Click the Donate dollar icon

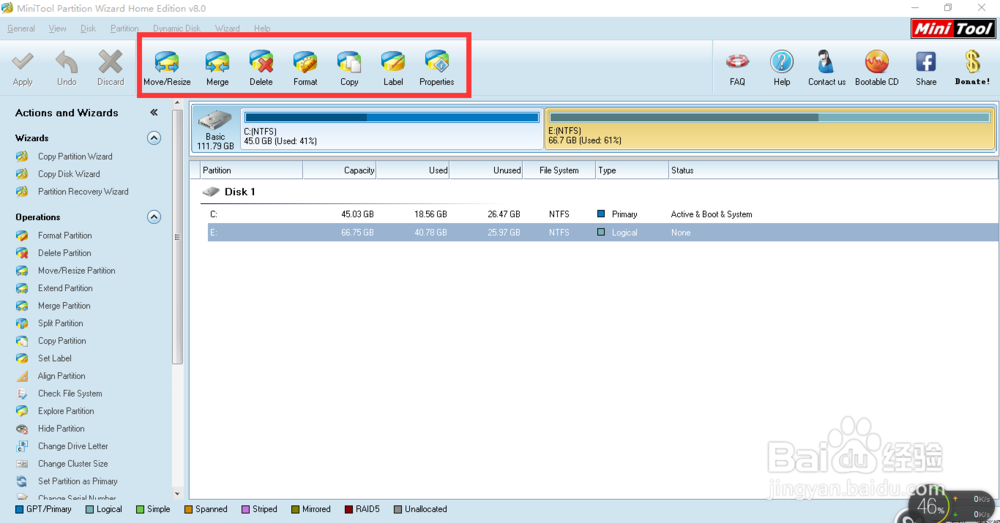972,62
